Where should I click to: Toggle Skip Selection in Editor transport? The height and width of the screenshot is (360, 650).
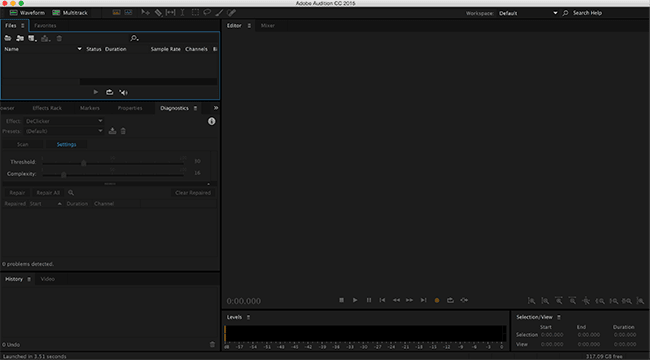(x=464, y=300)
